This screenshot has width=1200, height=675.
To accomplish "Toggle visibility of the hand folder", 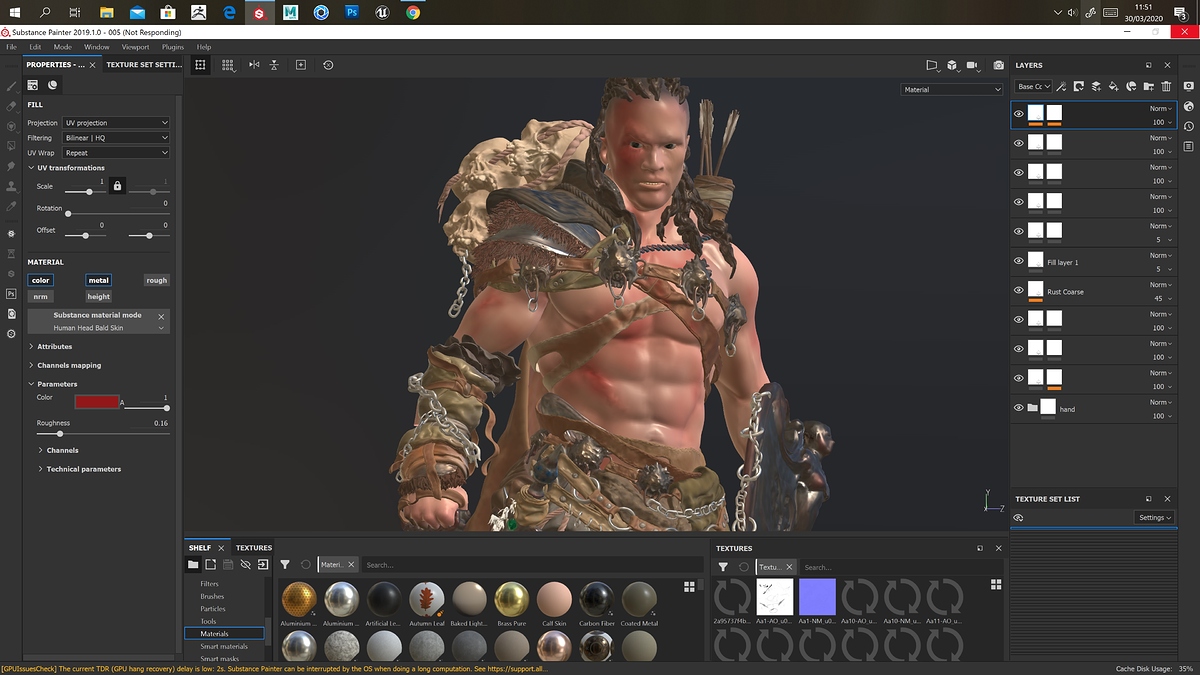I will [1019, 408].
